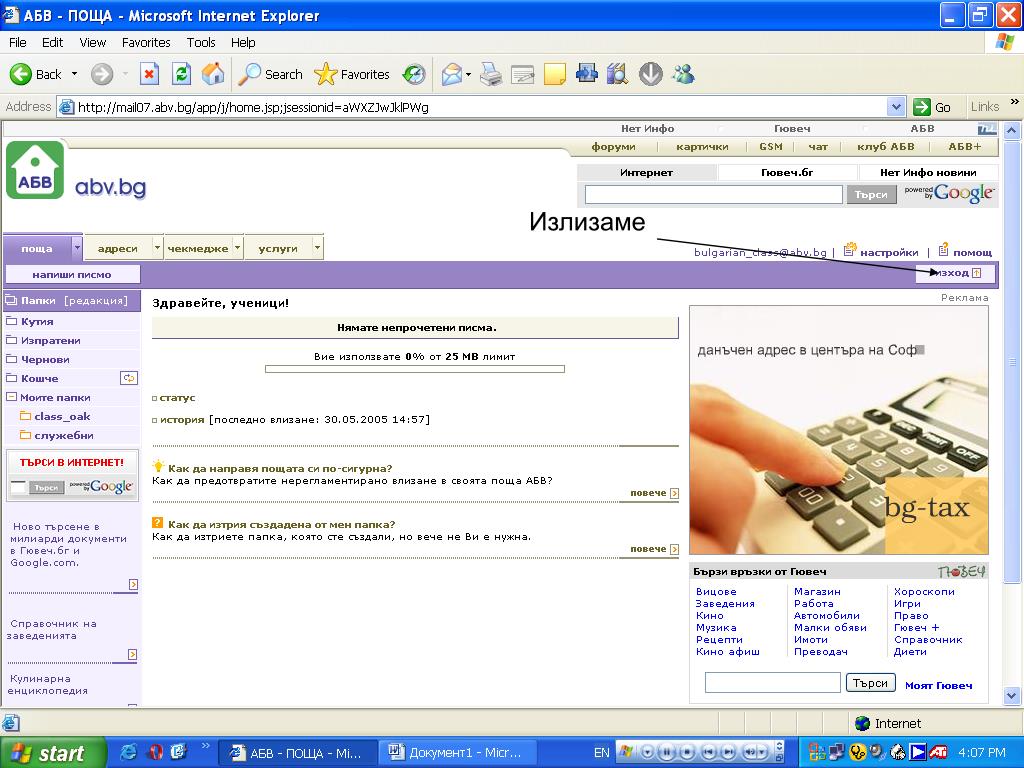
Task: Click the top Google search input field
Action: (713, 195)
